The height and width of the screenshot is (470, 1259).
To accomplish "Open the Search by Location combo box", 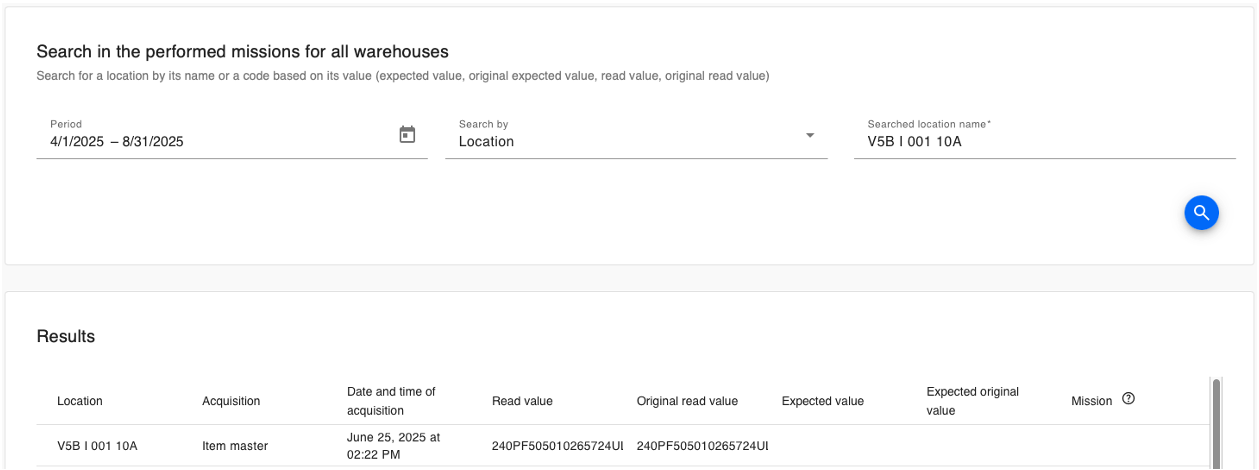I will click(636, 138).
